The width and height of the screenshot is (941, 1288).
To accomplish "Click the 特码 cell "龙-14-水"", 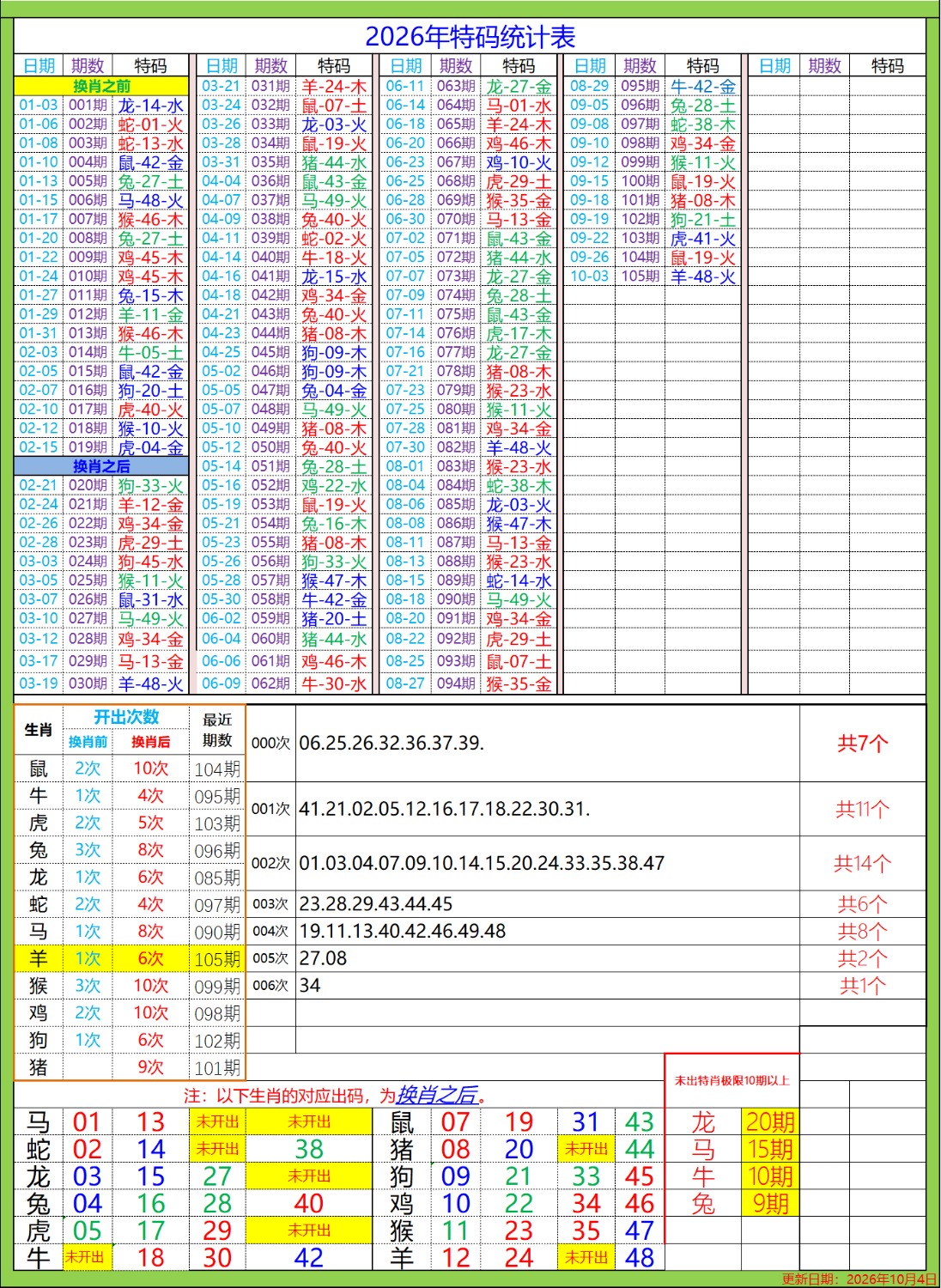I will (x=151, y=105).
